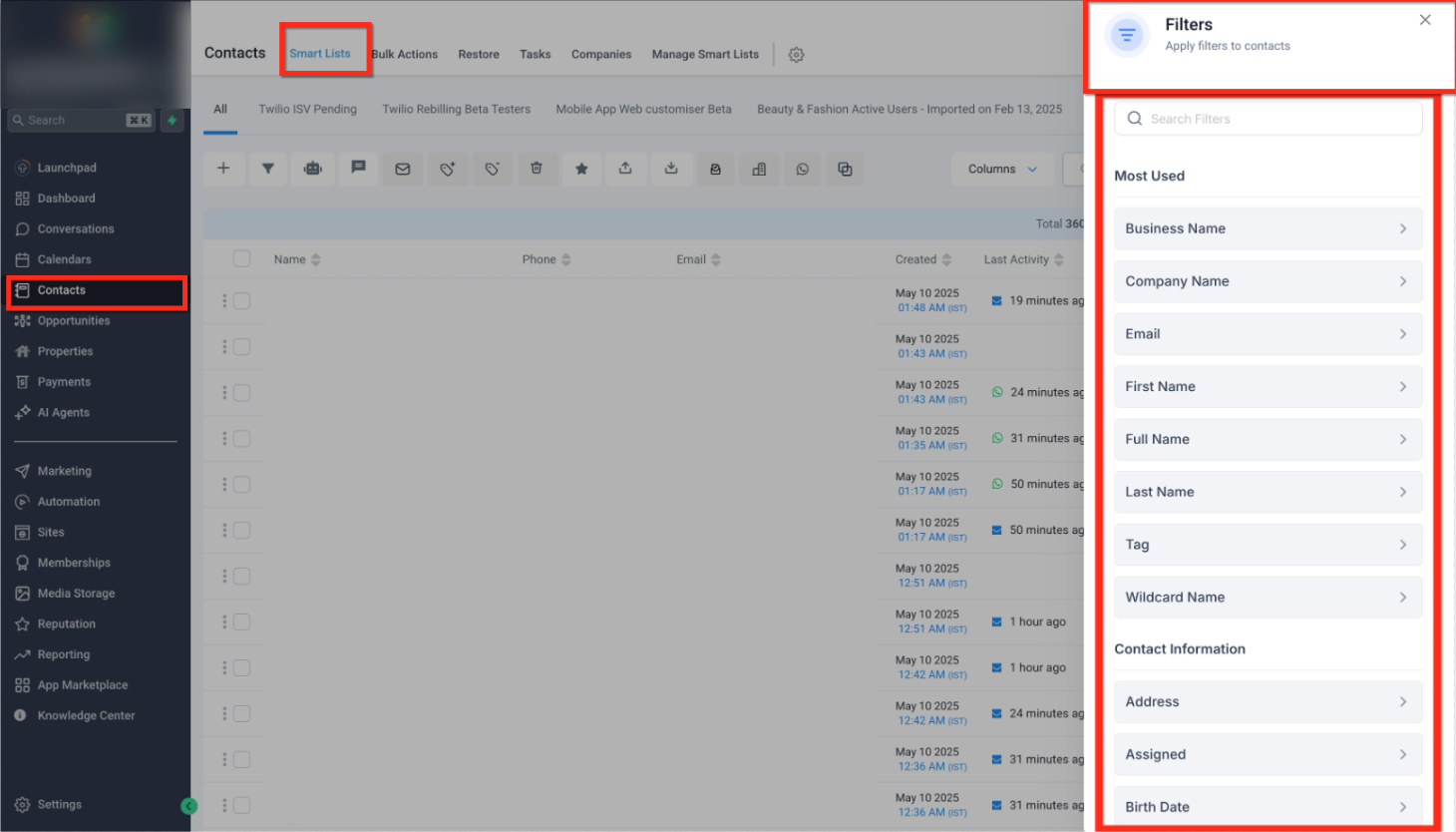1456x832 pixels.
Task: Click the robot AI automation icon
Action: tap(312, 169)
